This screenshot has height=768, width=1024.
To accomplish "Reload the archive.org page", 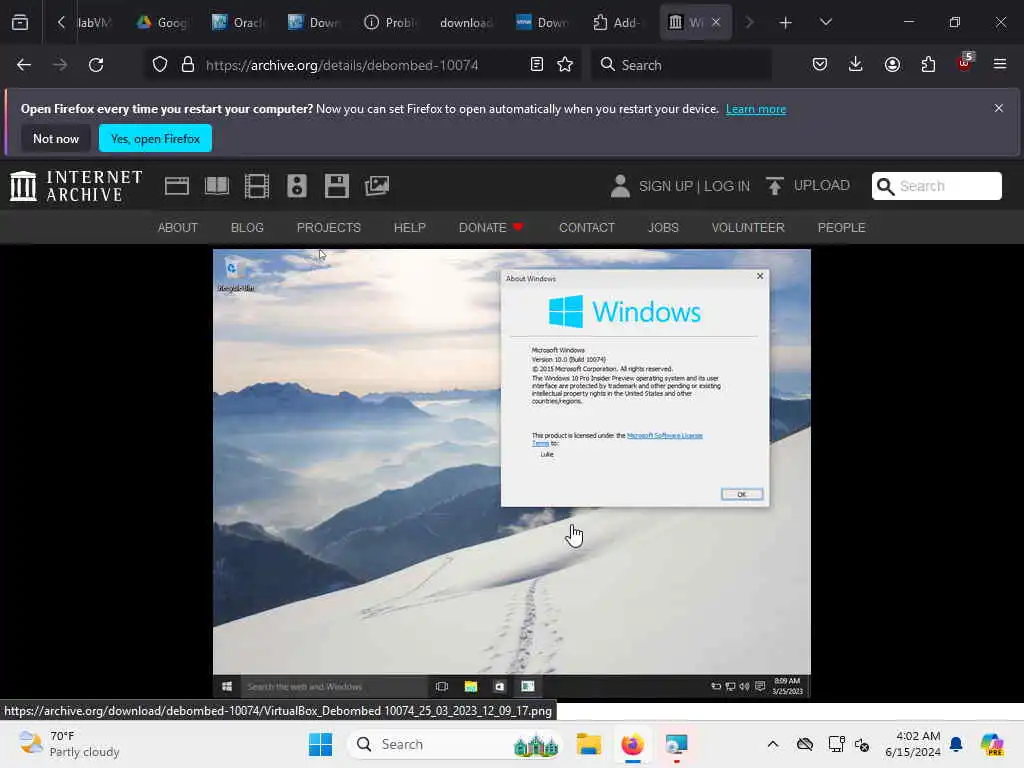I will [96, 65].
